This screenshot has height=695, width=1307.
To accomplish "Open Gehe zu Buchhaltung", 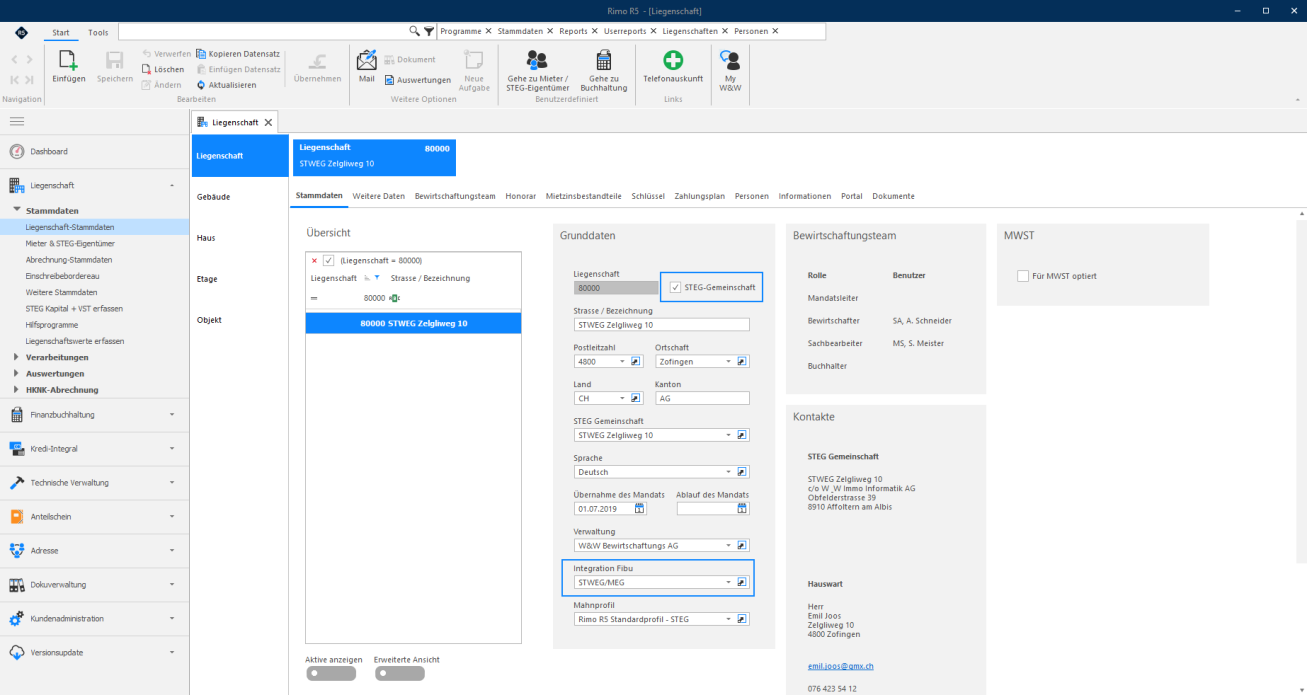I will tap(604, 70).
